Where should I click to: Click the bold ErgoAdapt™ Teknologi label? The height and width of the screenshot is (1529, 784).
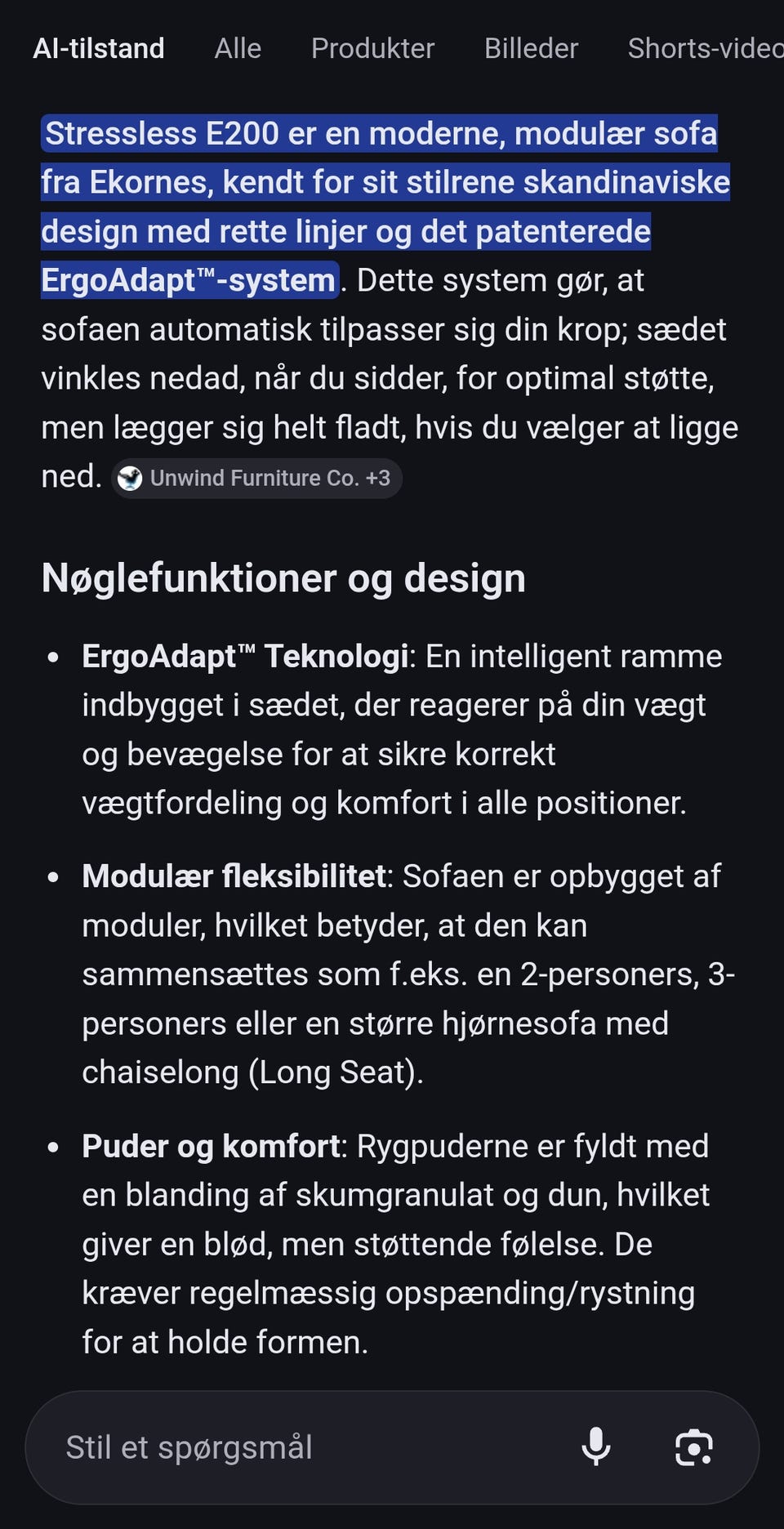point(245,657)
